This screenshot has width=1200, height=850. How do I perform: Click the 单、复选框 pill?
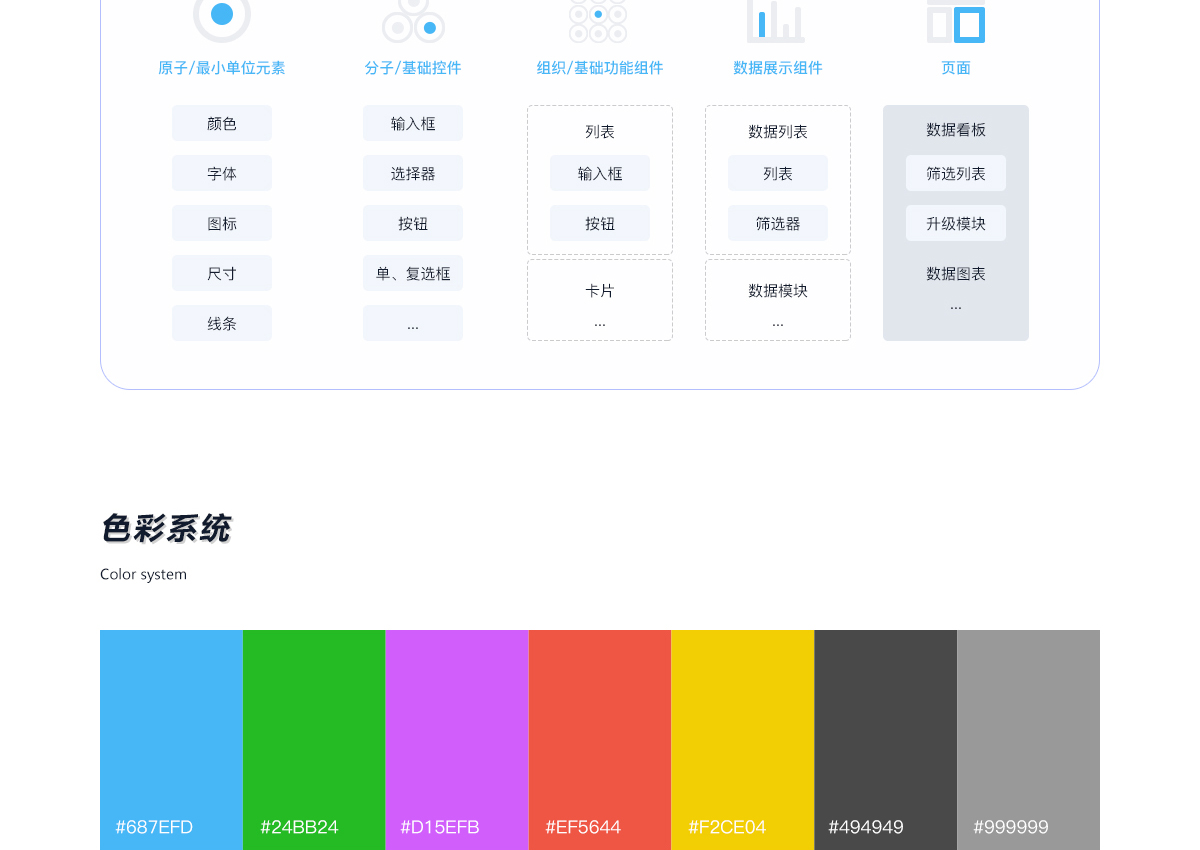(x=413, y=273)
